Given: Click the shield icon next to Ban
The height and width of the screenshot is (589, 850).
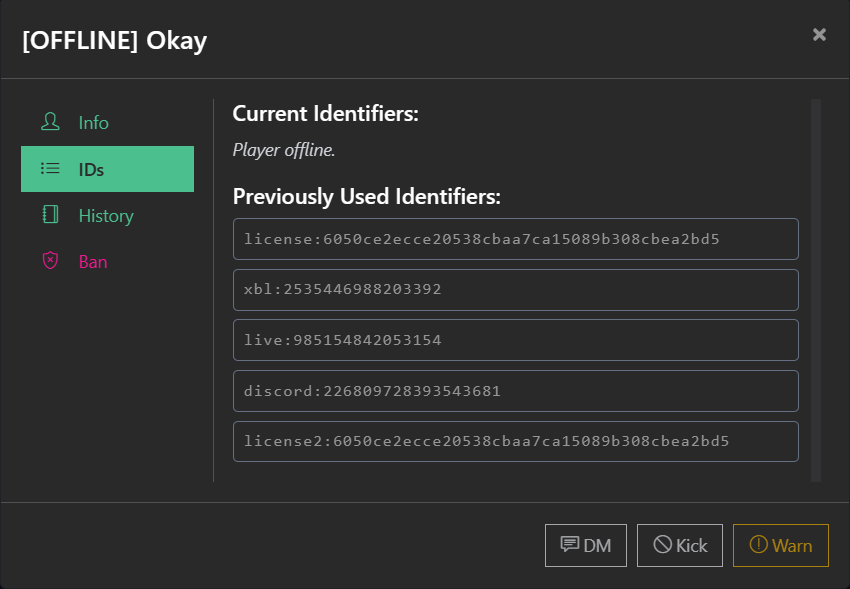Looking at the screenshot, I should [49, 261].
